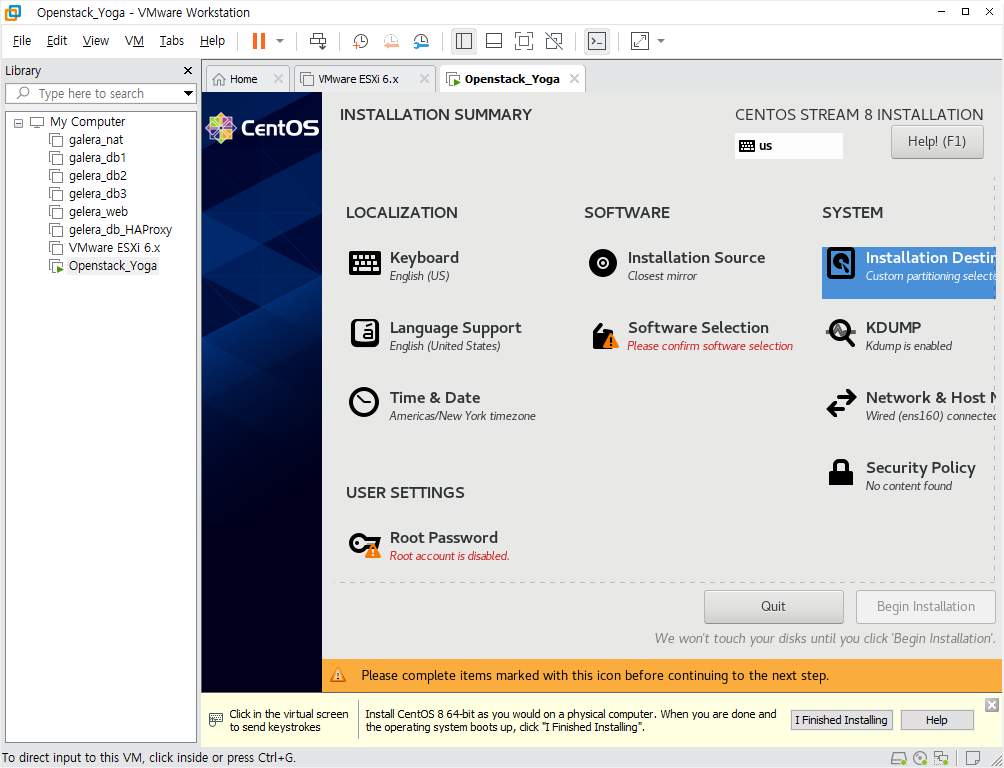
Task: Open power options dropdown arrow next to pause
Action: (280, 41)
